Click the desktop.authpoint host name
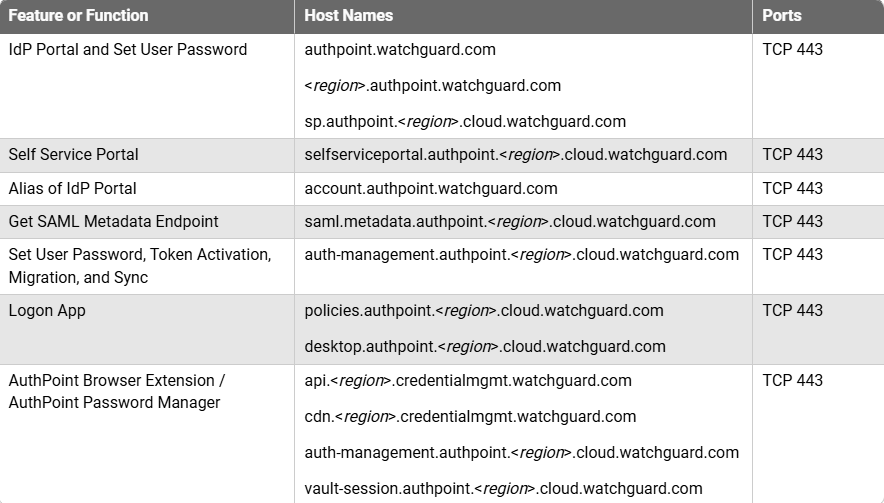884x503 pixels. coord(485,346)
